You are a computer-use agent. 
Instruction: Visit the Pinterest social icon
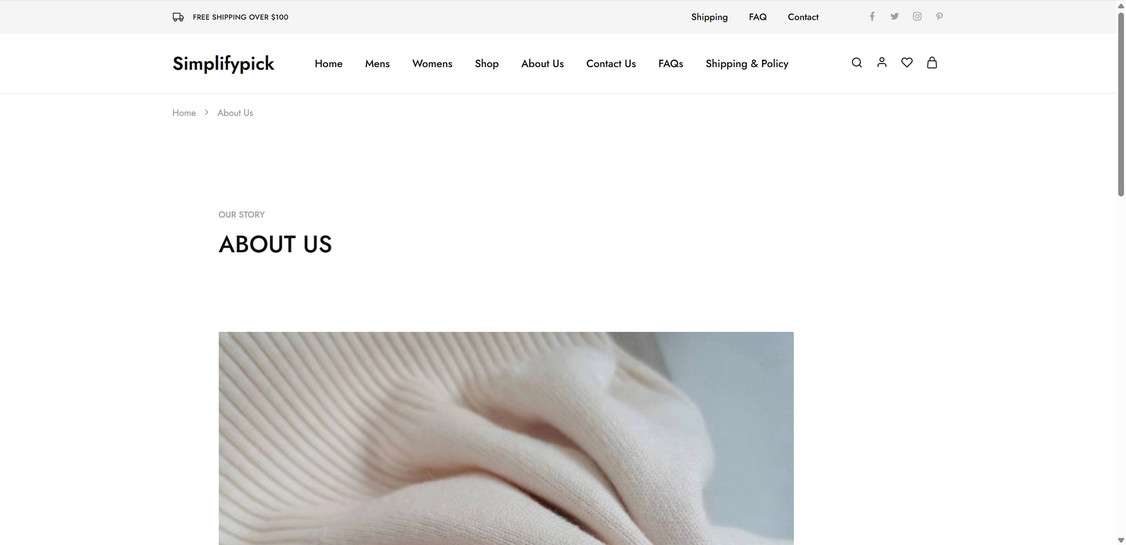coord(939,17)
